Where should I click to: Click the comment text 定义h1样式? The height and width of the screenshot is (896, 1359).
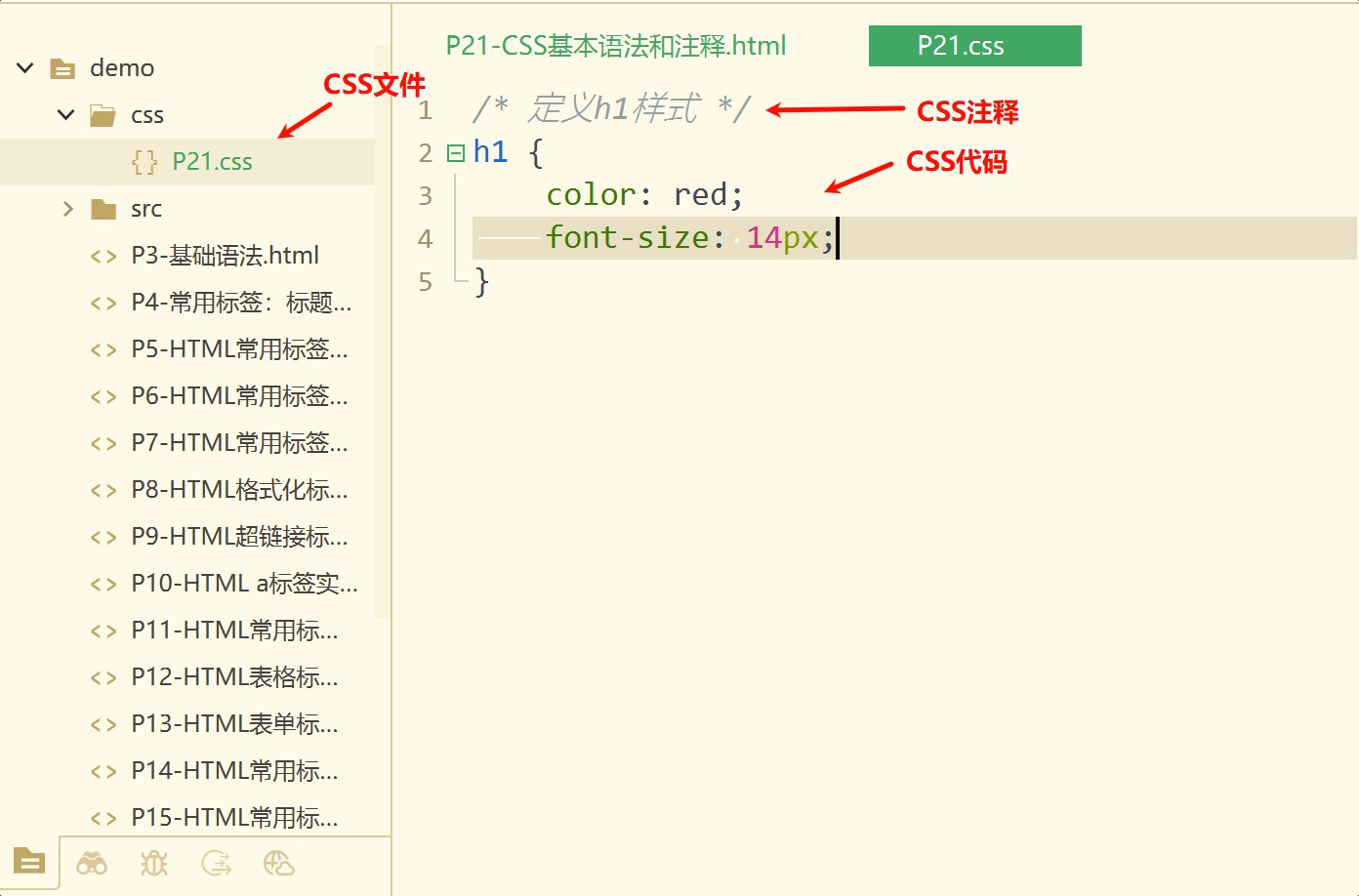pos(614,108)
